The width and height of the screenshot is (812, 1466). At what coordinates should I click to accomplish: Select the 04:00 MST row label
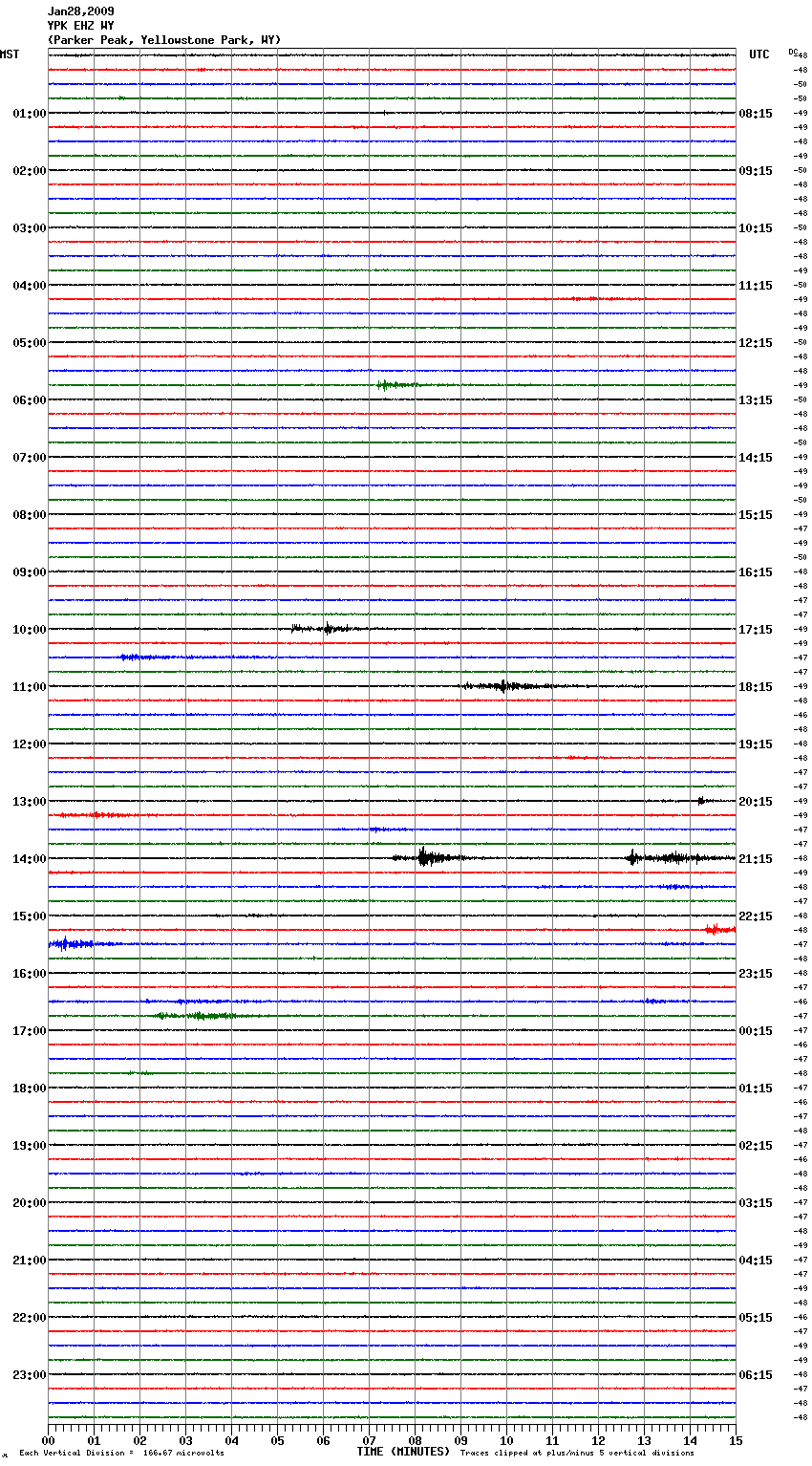click(x=30, y=286)
